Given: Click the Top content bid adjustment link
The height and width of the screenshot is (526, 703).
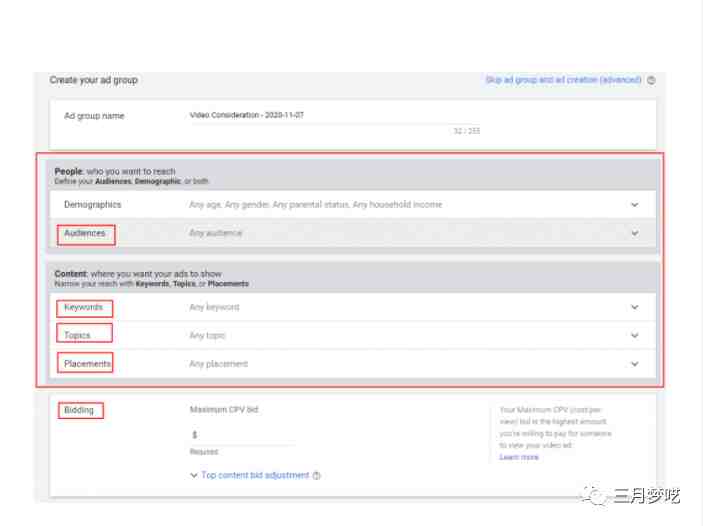Looking at the screenshot, I should [x=255, y=475].
